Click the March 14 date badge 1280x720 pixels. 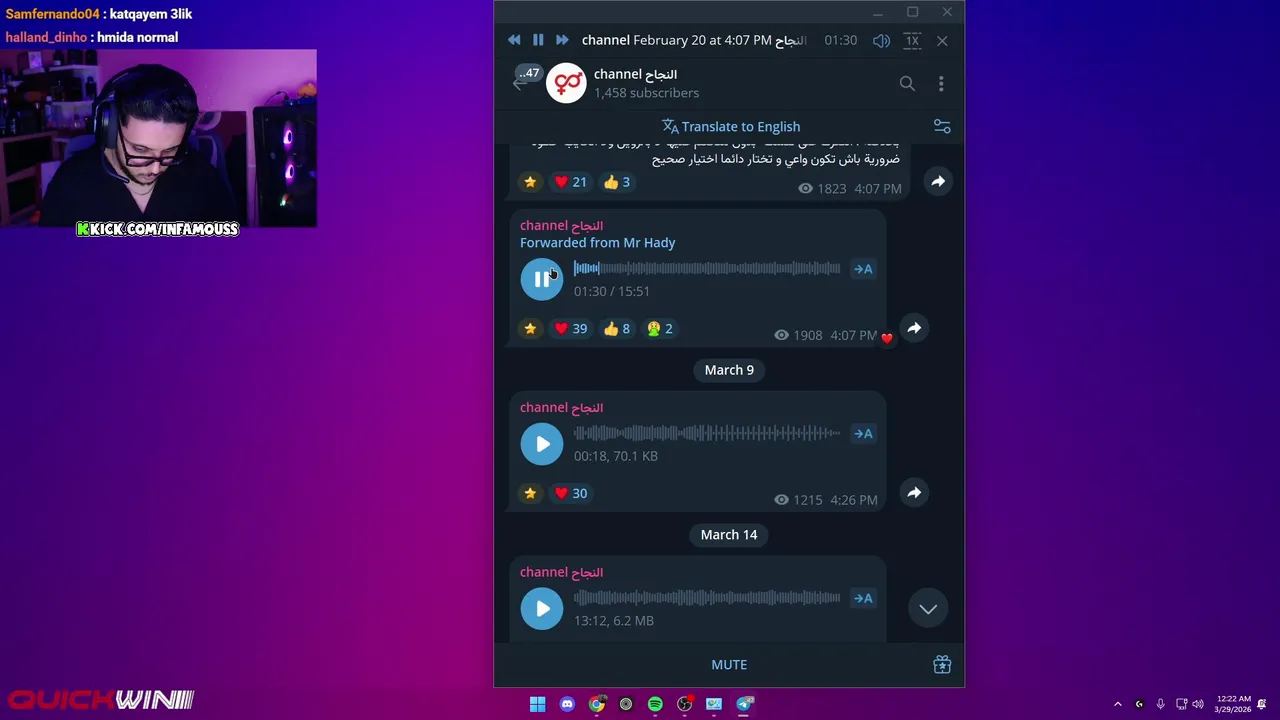coord(729,535)
